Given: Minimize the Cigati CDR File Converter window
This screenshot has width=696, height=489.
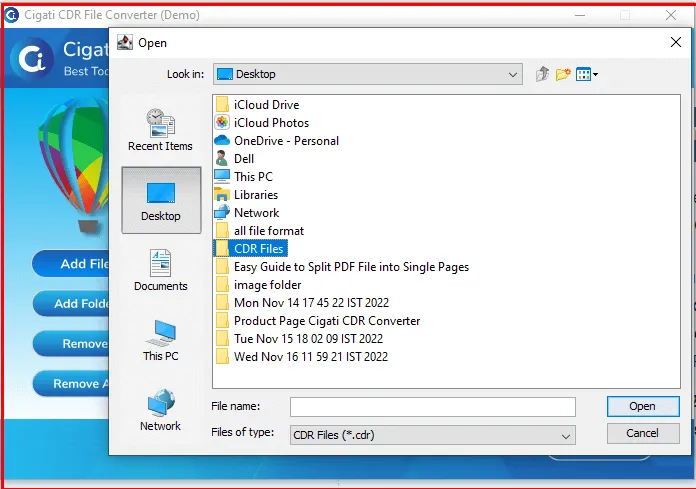Looking at the screenshot, I should [580, 15].
